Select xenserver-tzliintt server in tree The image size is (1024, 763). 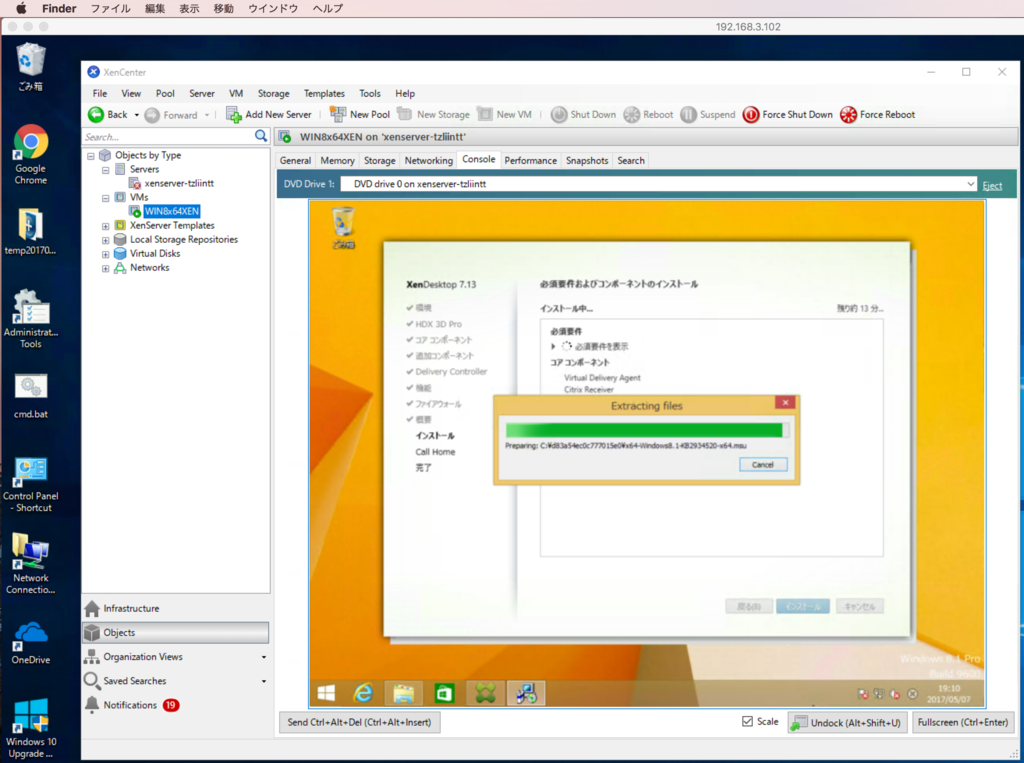(x=179, y=184)
